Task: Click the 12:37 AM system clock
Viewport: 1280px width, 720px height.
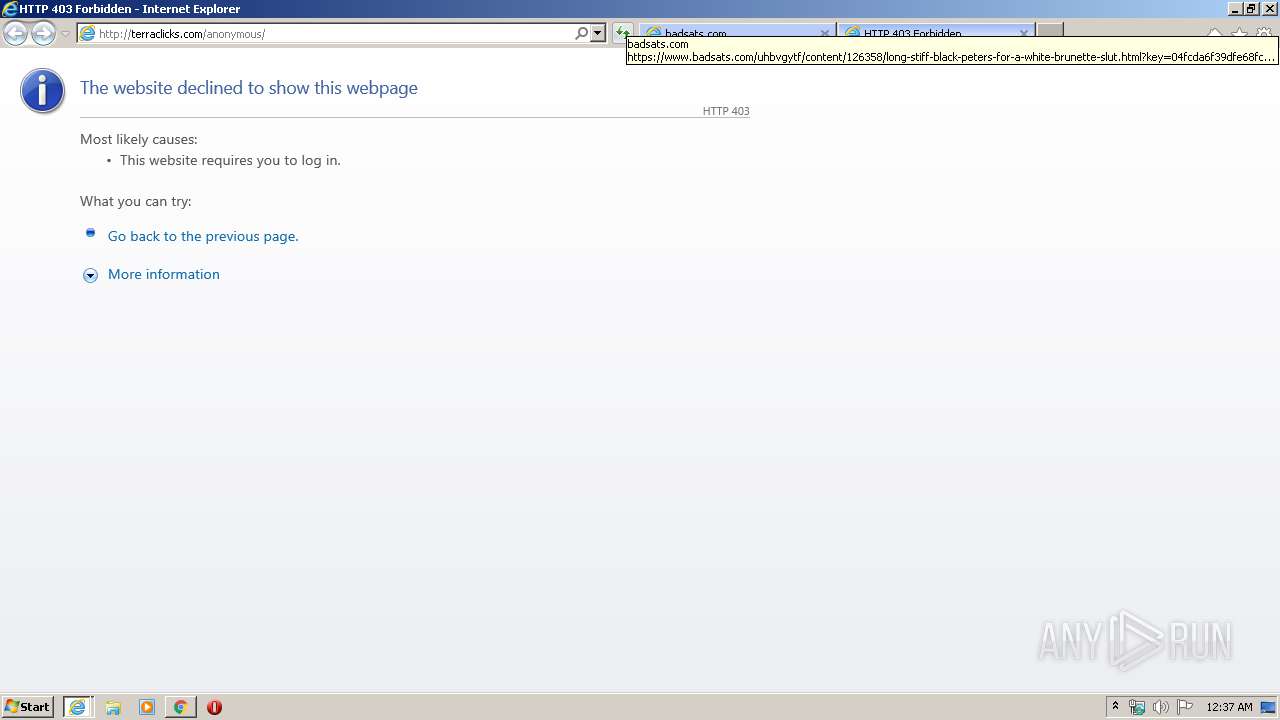Action: (x=1229, y=707)
